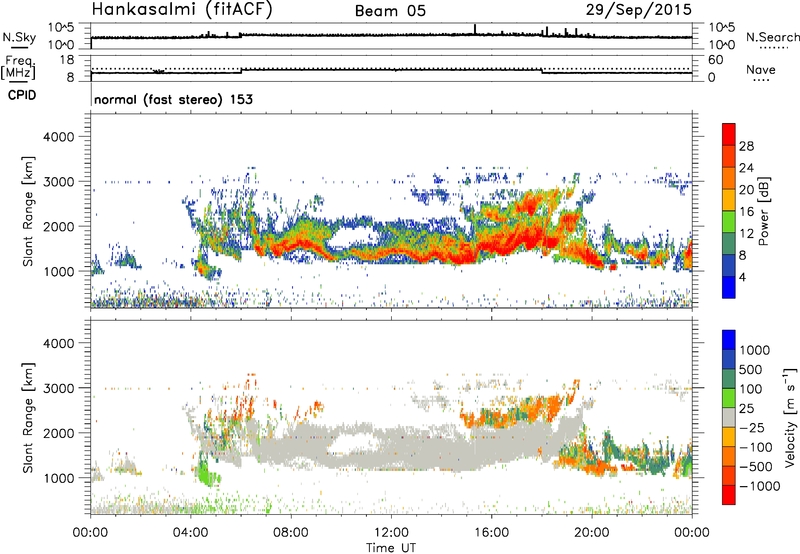
Task: Click the Power [dB] colorbar title
Action: click(763, 211)
